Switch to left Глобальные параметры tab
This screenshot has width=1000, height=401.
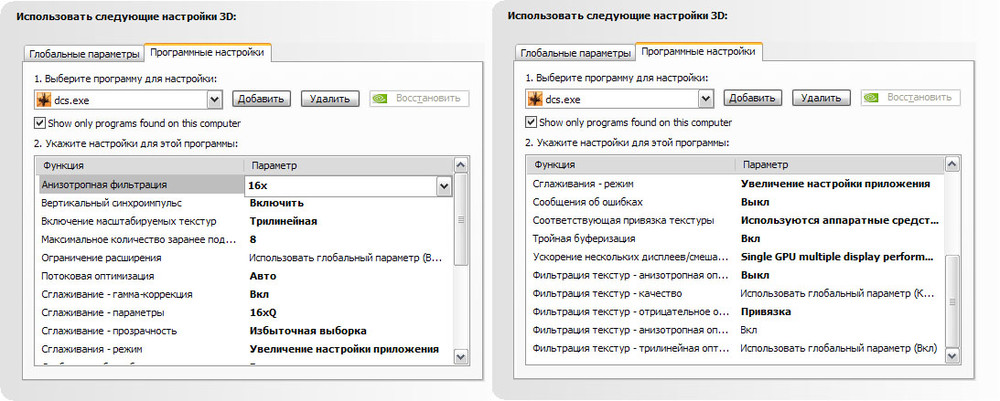pyautogui.click(x=84, y=54)
